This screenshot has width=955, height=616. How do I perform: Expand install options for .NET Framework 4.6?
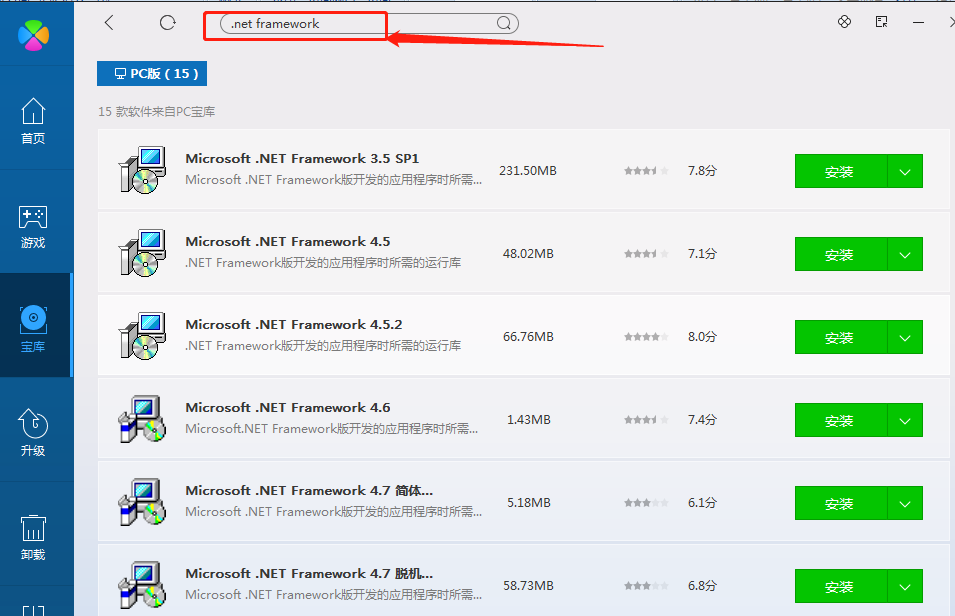click(x=905, y=420)
